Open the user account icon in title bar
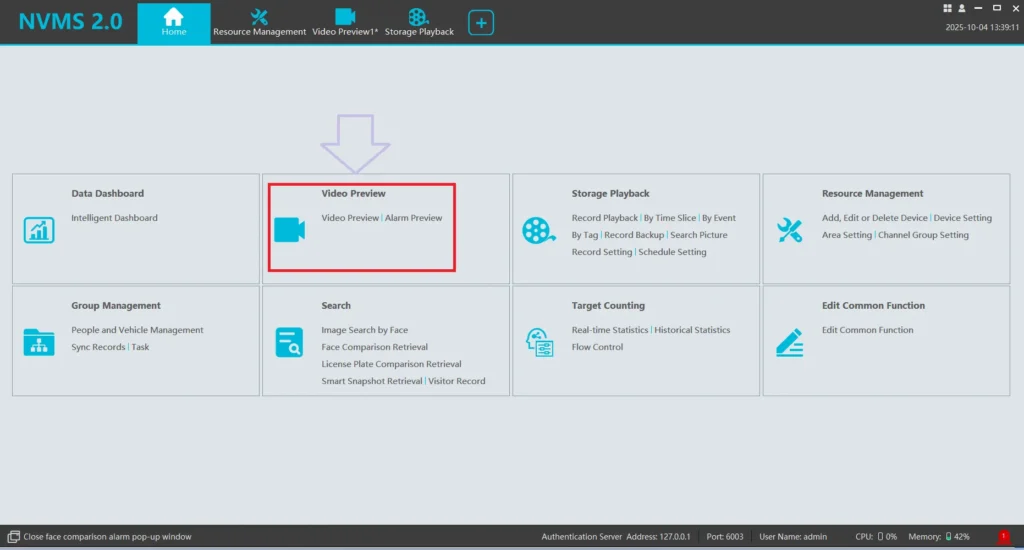1024x550 pixels. click(x=961, y=8)
